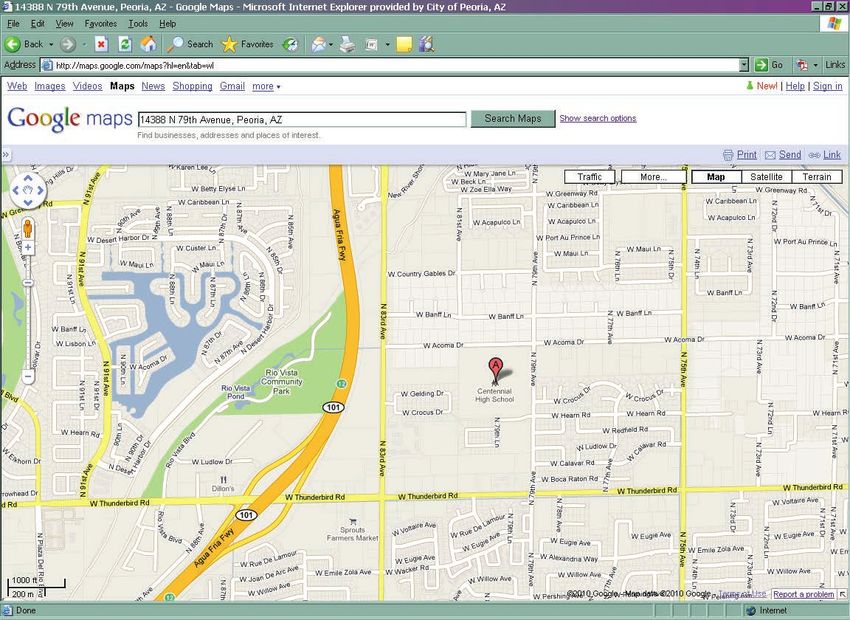Open the Back button history dropdown arrow
850x620 pixels.
[51, 44]
